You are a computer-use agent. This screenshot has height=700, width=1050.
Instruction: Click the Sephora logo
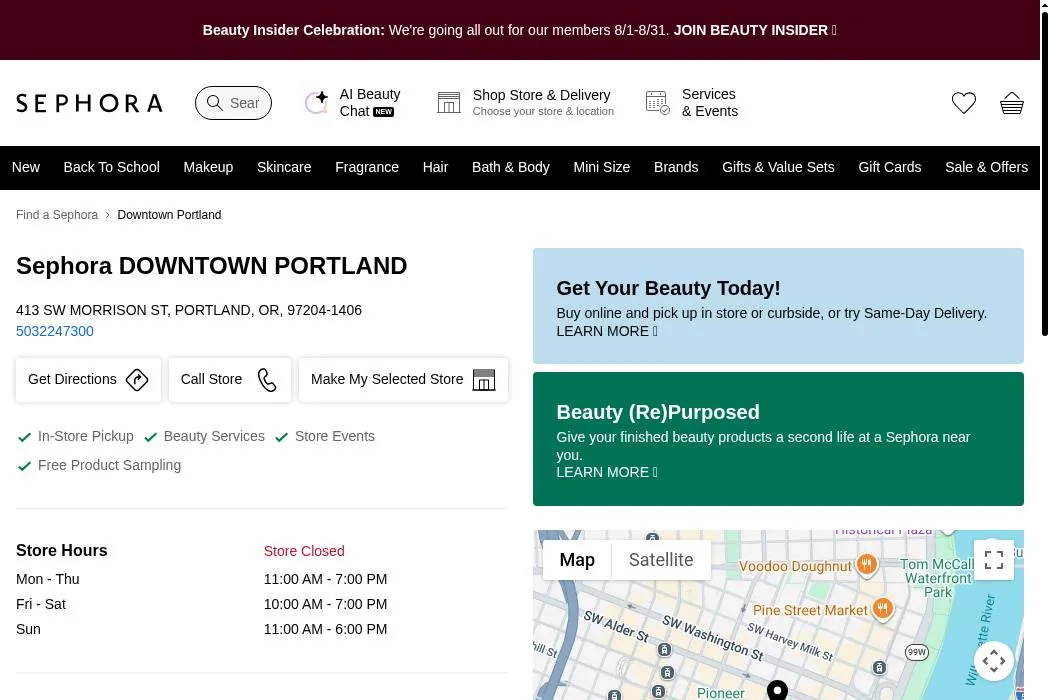tap(89, 103)
